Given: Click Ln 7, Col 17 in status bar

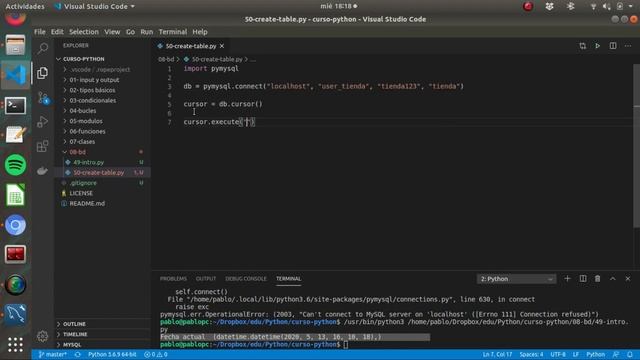Looking at the screenshot, I should [x=497, y=354].
